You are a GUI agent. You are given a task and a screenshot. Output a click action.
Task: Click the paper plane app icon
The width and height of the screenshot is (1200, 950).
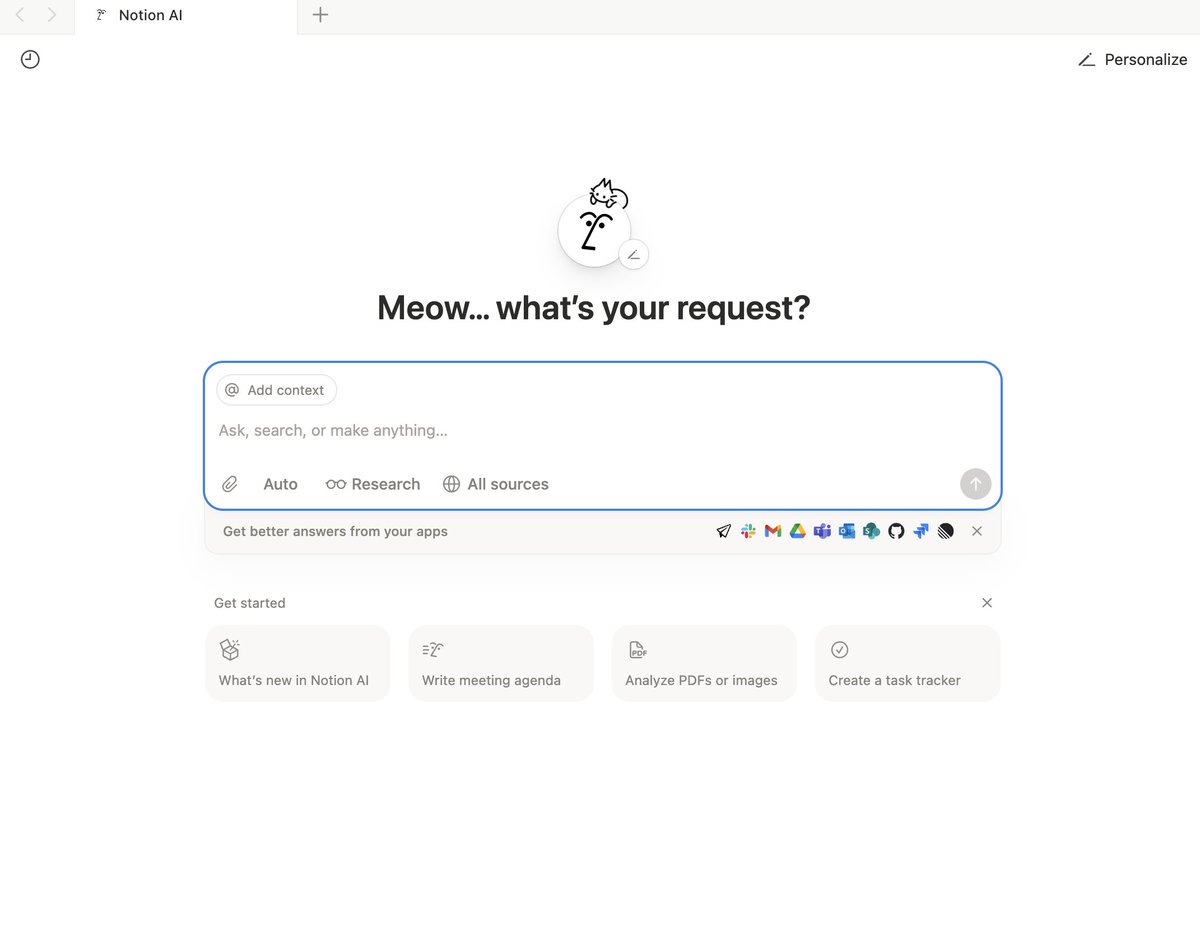[724, 531]
